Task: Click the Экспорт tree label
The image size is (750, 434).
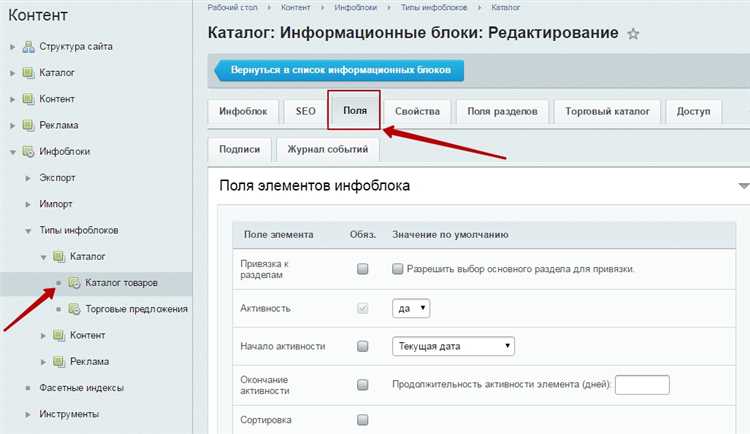Action: pyautogui.click(x=57, y=178)
